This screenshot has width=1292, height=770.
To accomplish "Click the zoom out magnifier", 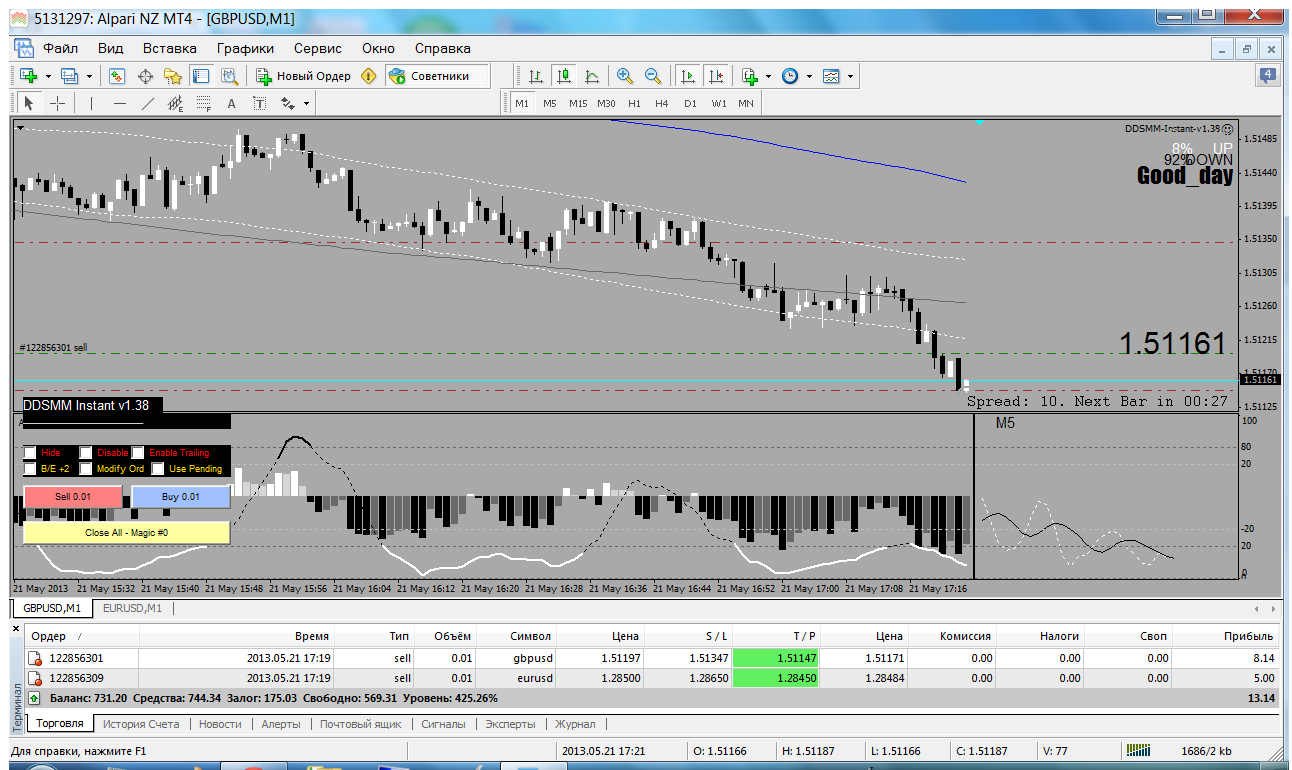I will (x=653, y=76).
